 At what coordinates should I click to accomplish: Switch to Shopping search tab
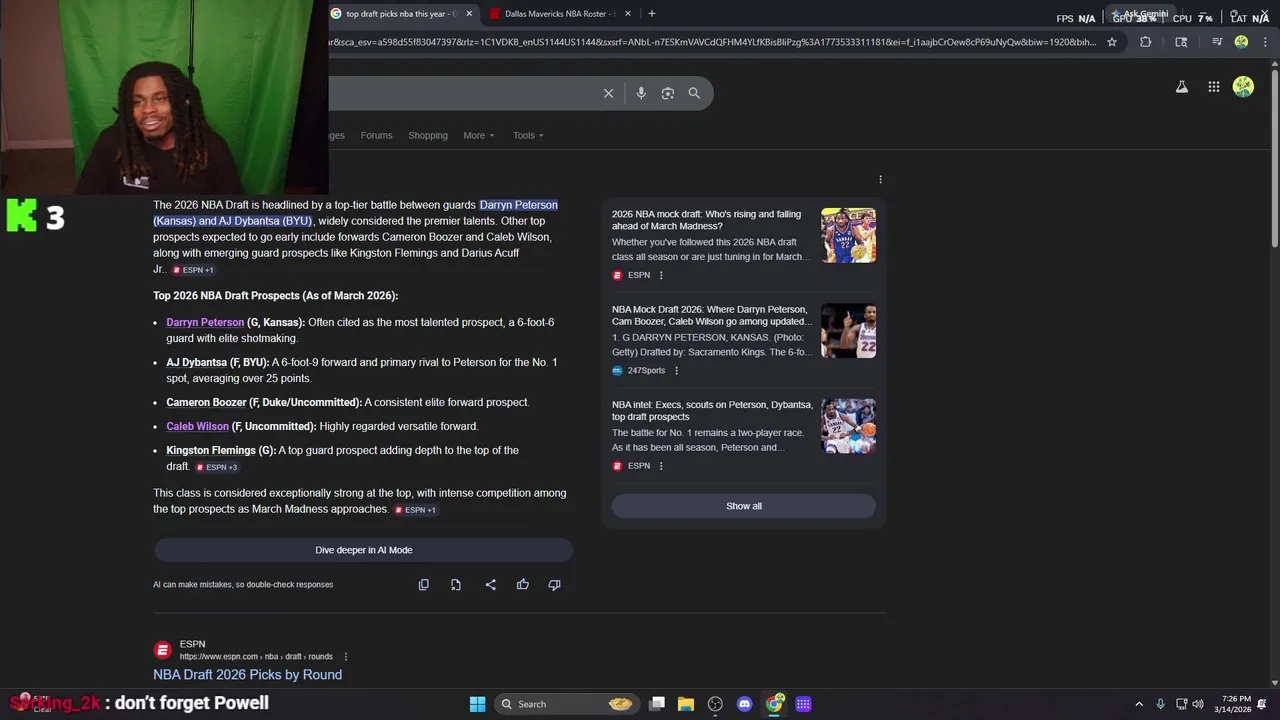point(428,136)
